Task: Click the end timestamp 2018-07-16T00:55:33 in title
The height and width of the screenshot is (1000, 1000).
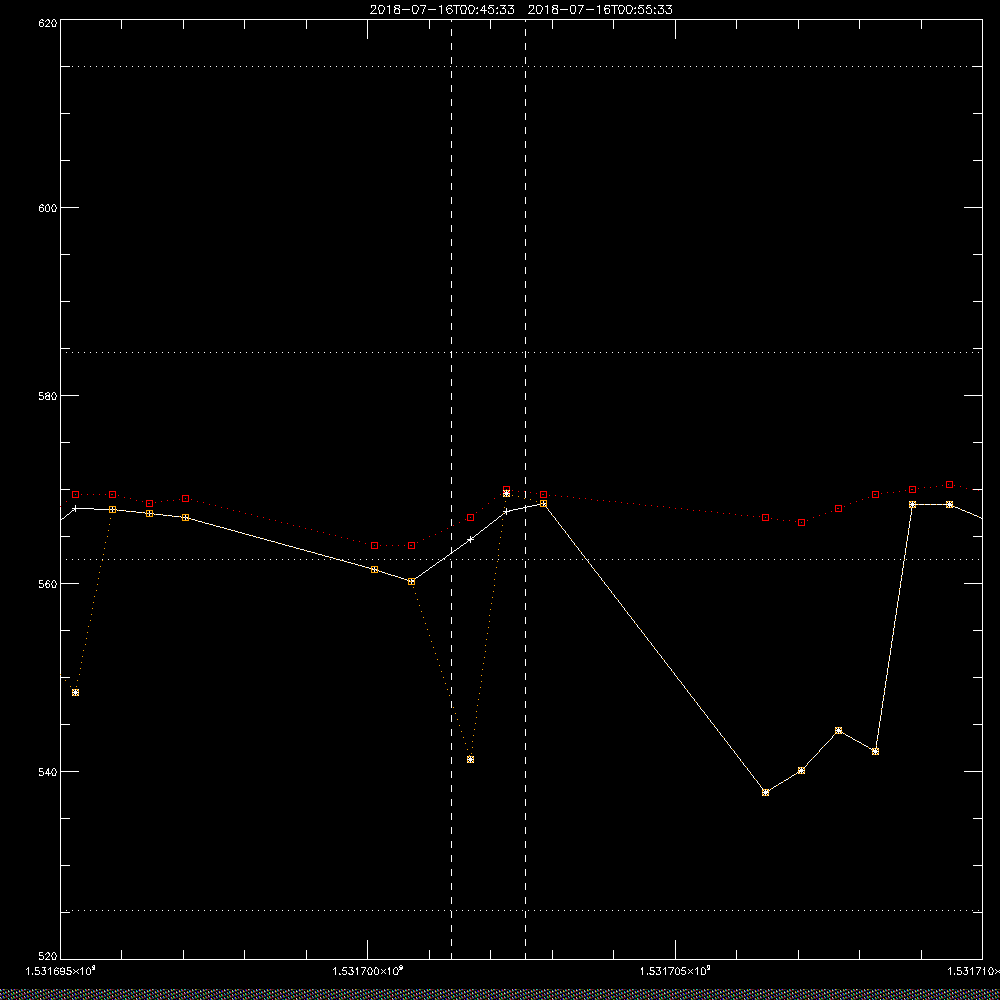Action: 600,10
